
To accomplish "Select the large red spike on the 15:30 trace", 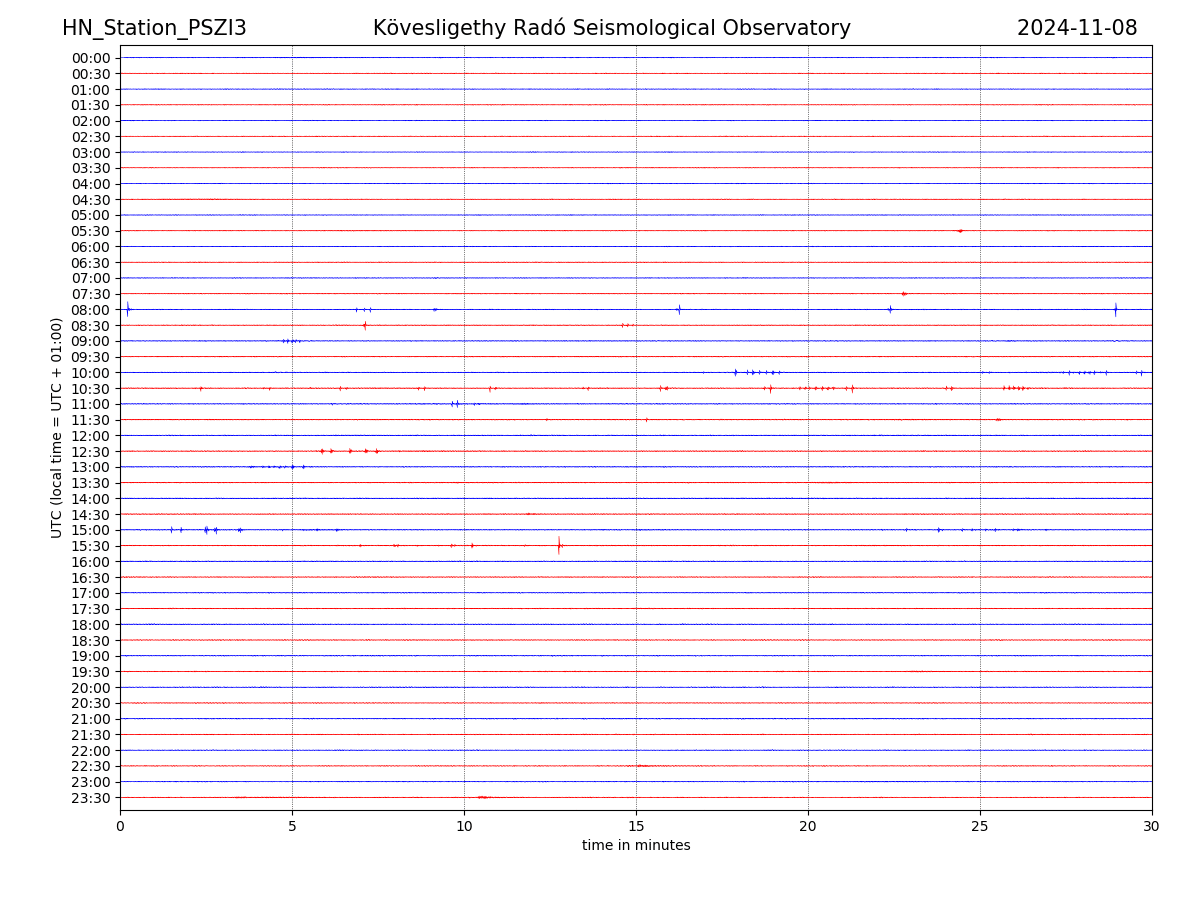I will 559,545.
